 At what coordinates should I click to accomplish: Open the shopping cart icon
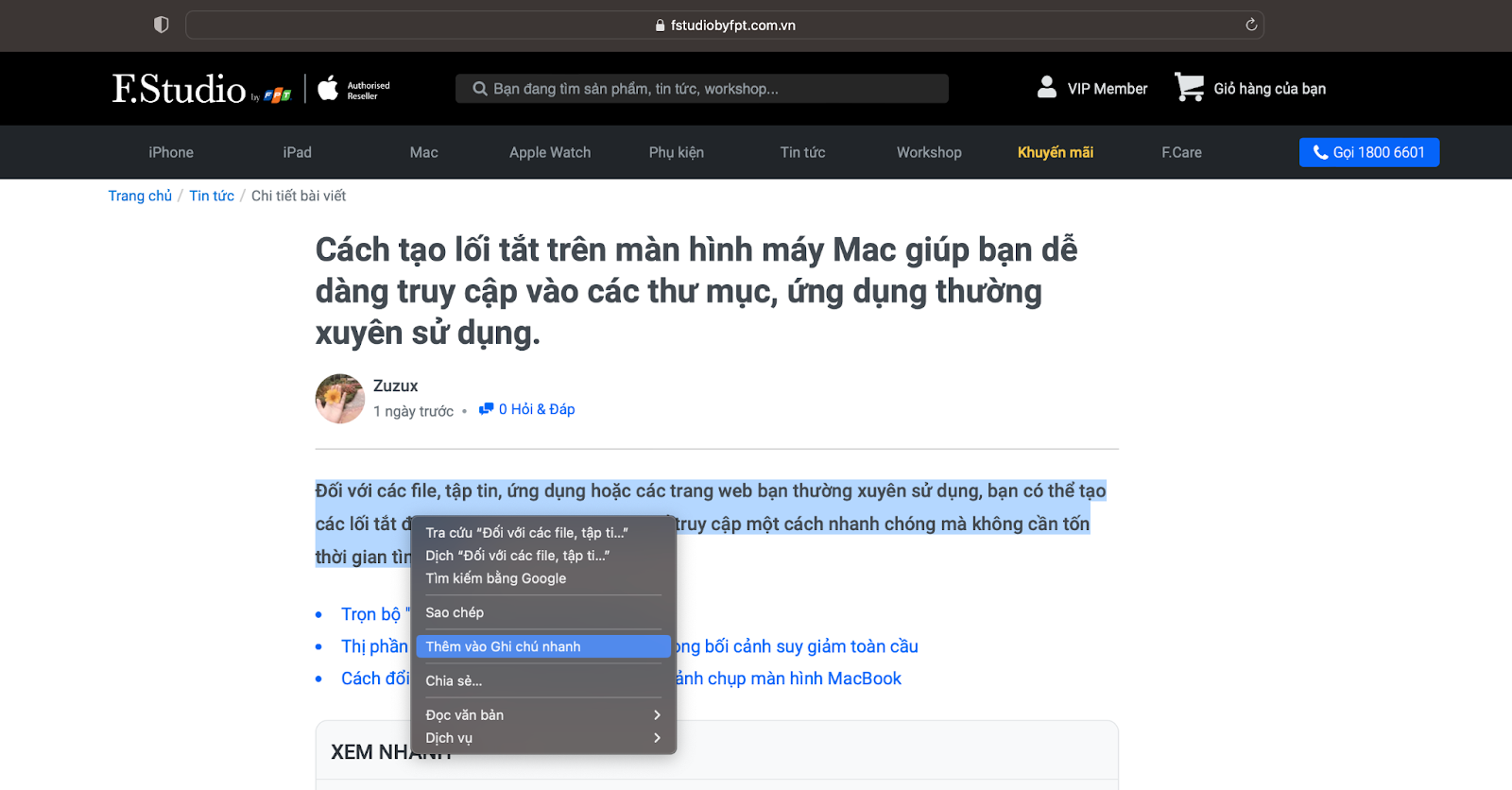click(x=1189, y=87)
